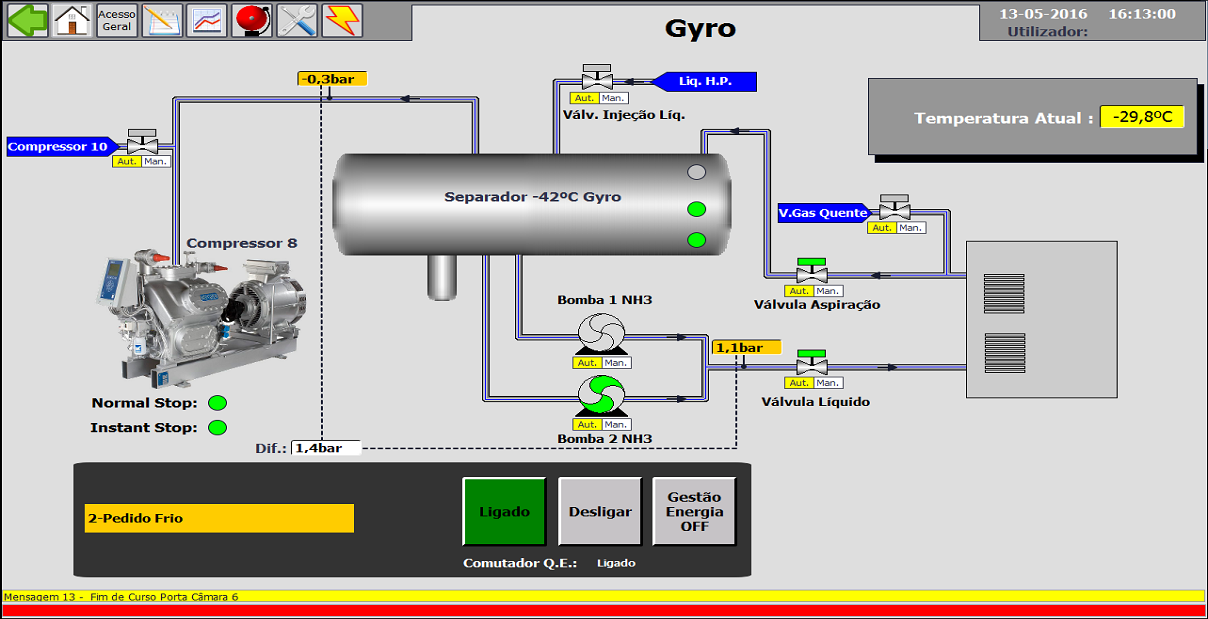The width and height of the screenshot is (1208, 619).
Task: Select the Bomba 1 NH3 pump icon
Action: tap(601, 333)
